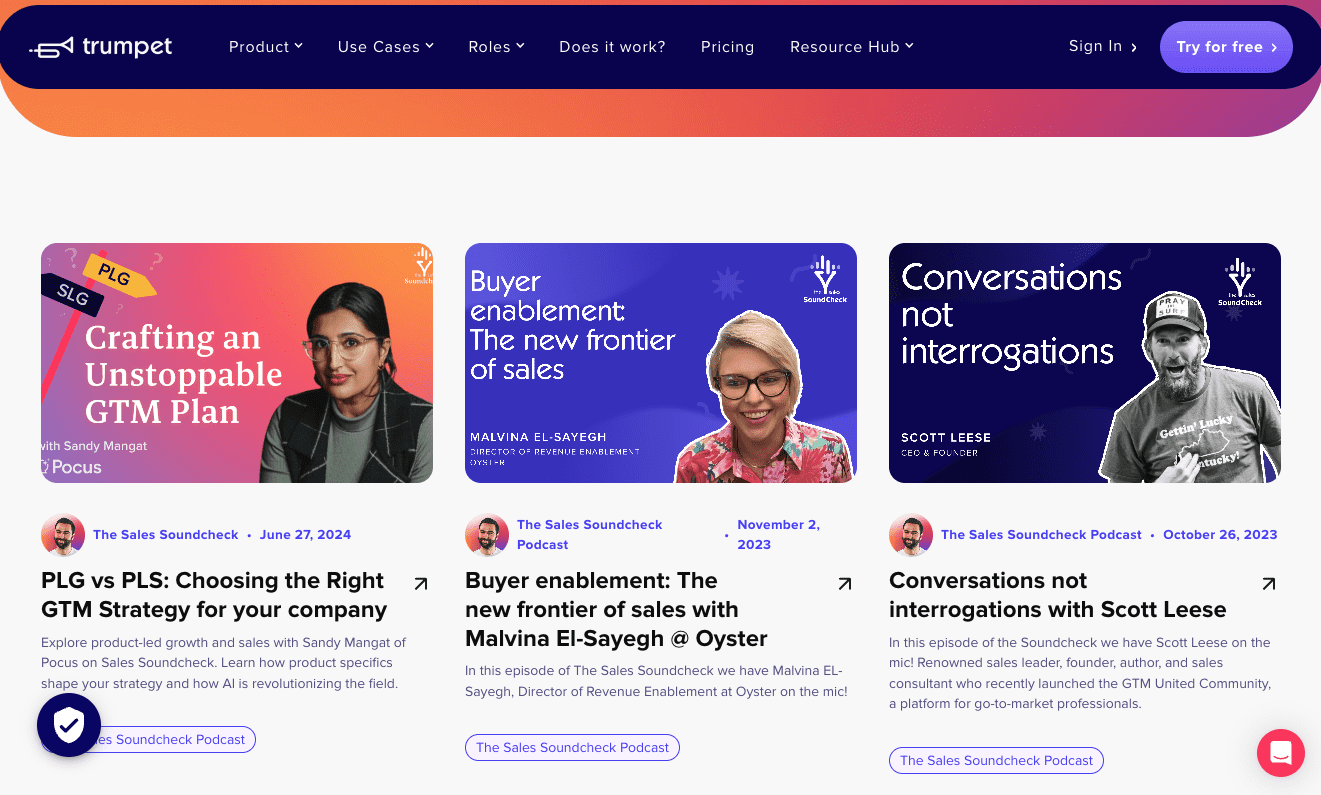Click author avatar on the October 26, 2023 post
The height and width of the screenshot is (795, 1321).
(911, 535)
